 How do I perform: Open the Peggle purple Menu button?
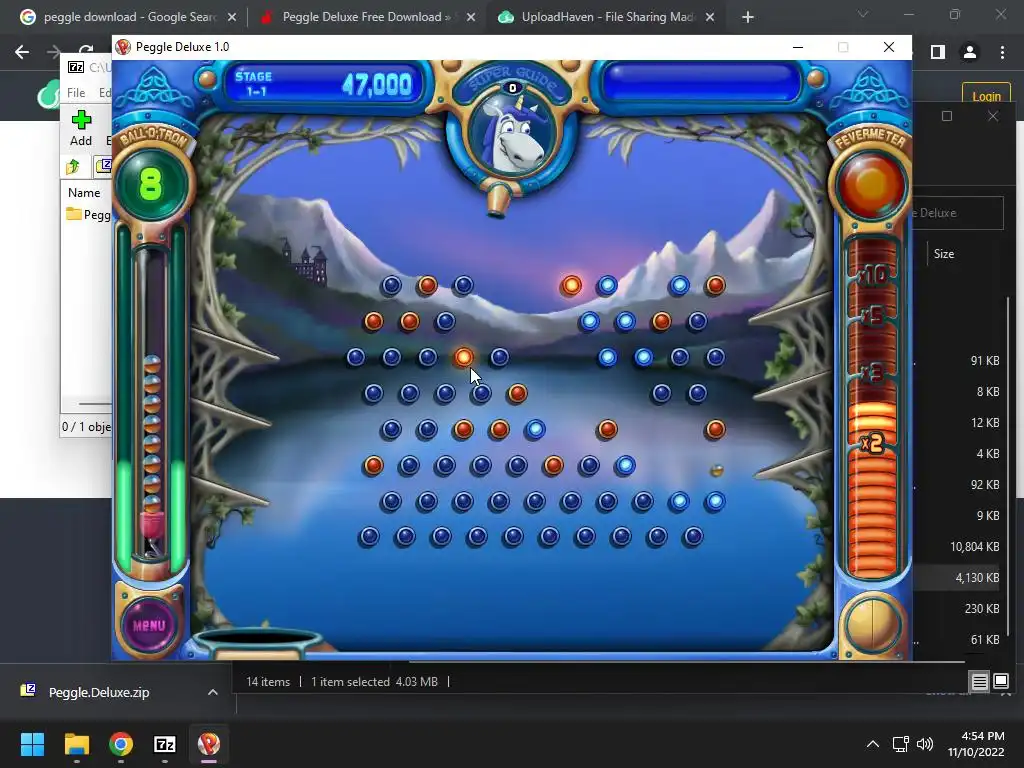(x=149, y=625)
